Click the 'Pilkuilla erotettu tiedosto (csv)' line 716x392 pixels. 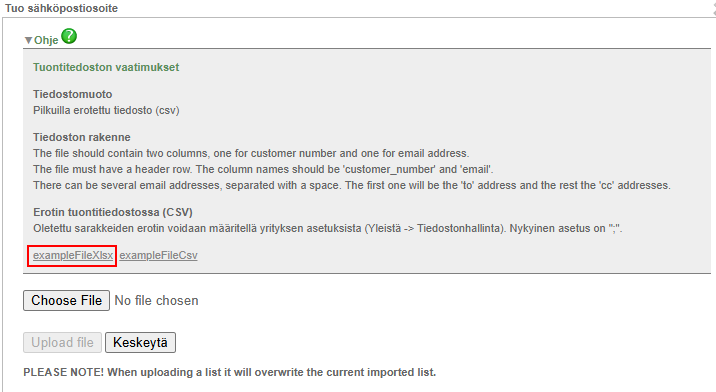tap(106, 111)
